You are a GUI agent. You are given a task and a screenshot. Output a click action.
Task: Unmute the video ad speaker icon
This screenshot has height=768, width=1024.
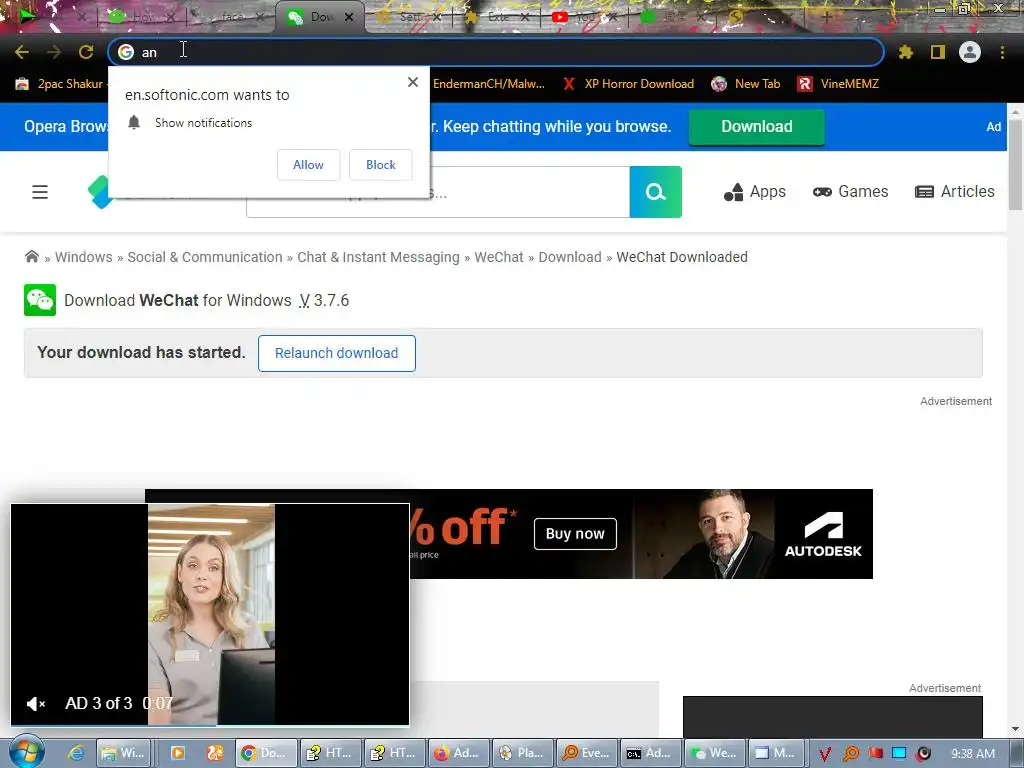[x=35, y=704]
